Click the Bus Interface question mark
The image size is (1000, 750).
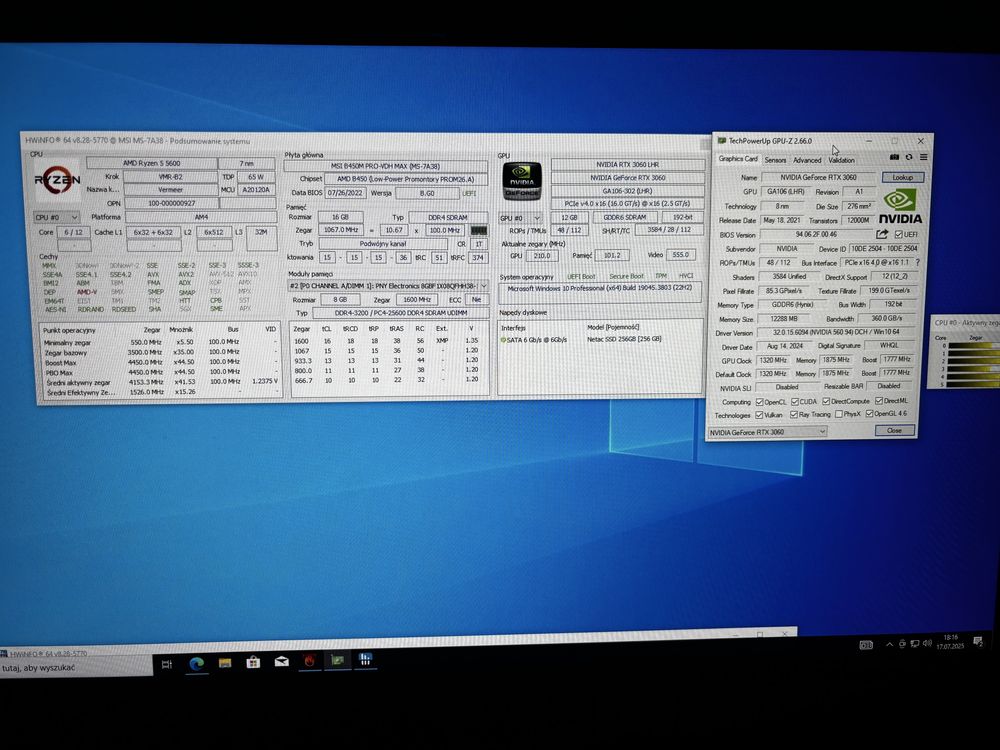click(x=918, y=262)
